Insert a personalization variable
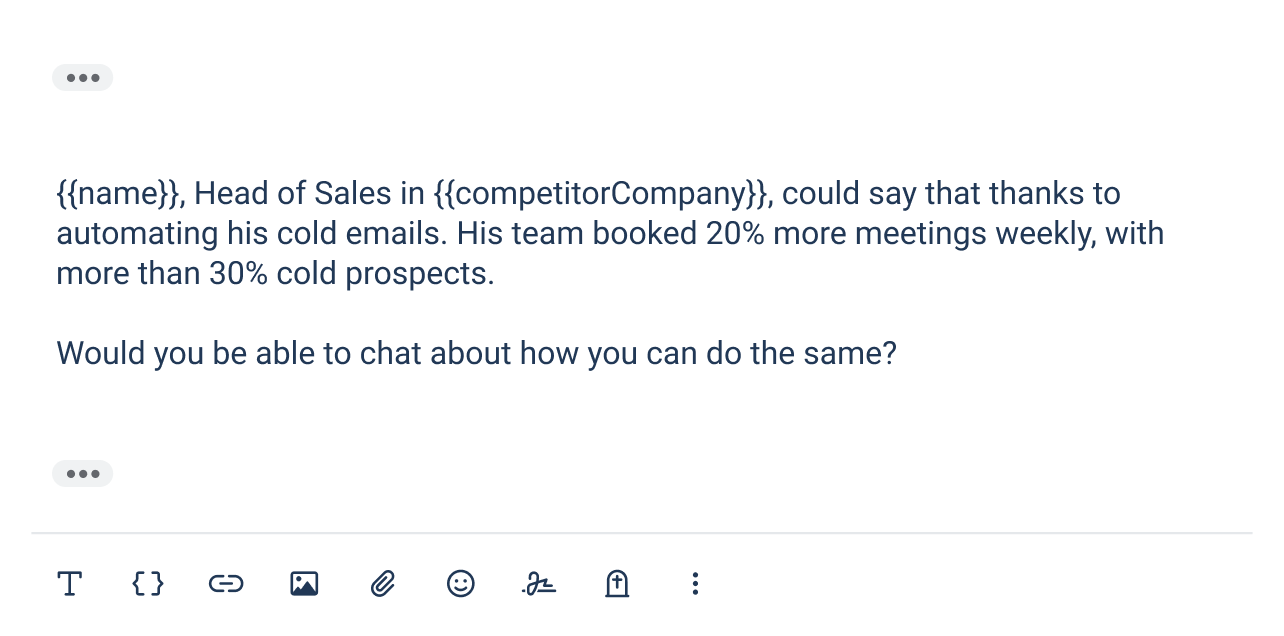This screenshot has width=1284, height=636. pyautogui.click(x=148, y=584)
